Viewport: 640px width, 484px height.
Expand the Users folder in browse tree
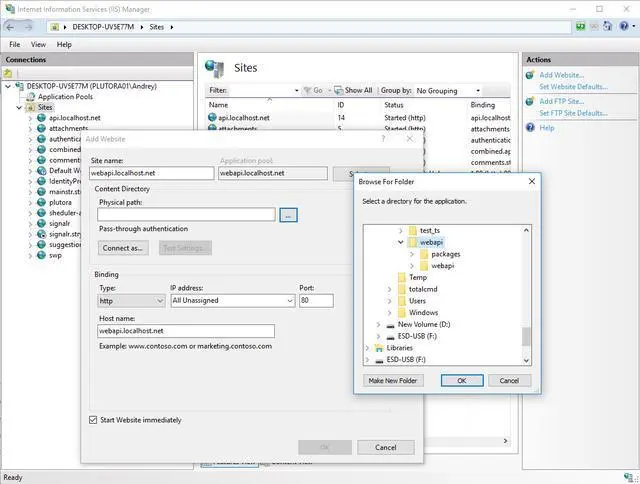coord(390,301)
